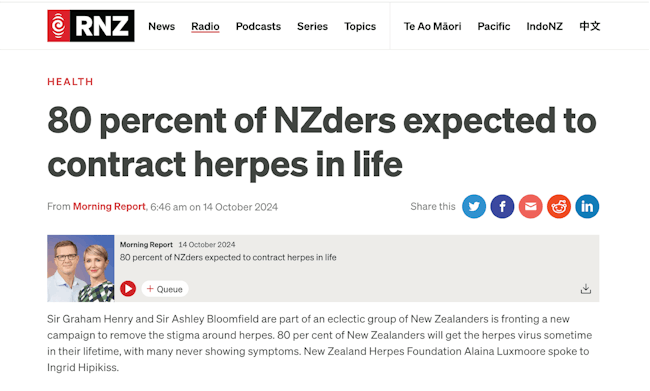The width and height of the screenshot is (650, 391).
Task: Share the article on Reddit
Action: click(x=559, y=206)
